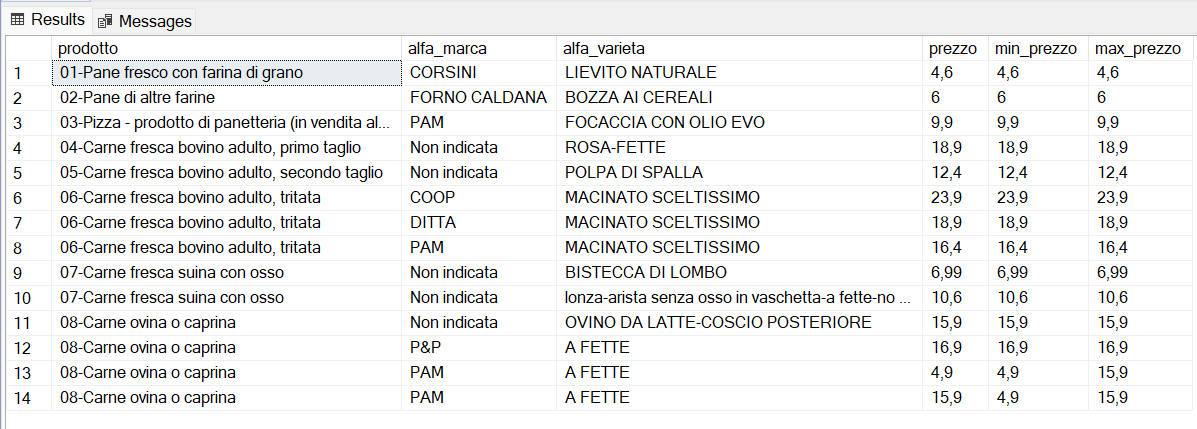This screenshot has height=429, width=1197.
Task: Select the prezzo column header
Action: [953, 48]
